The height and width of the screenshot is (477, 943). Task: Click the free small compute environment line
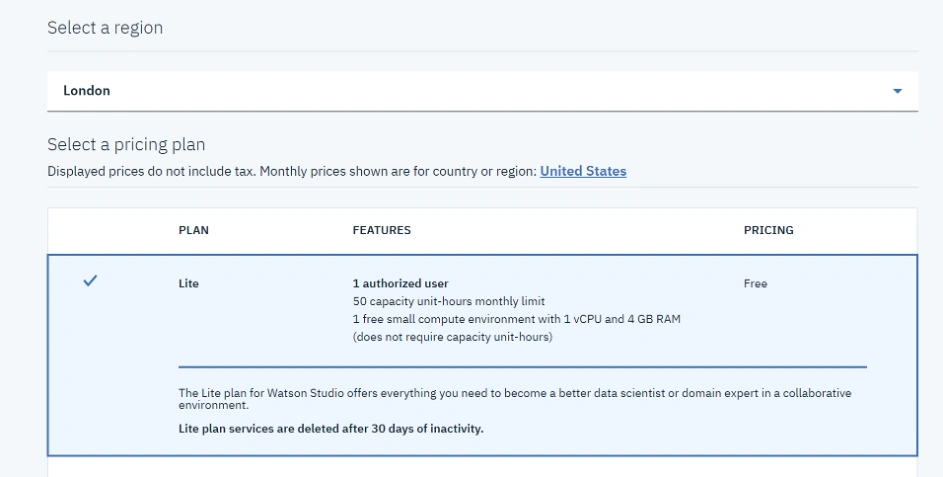click(x=517, y=319)
